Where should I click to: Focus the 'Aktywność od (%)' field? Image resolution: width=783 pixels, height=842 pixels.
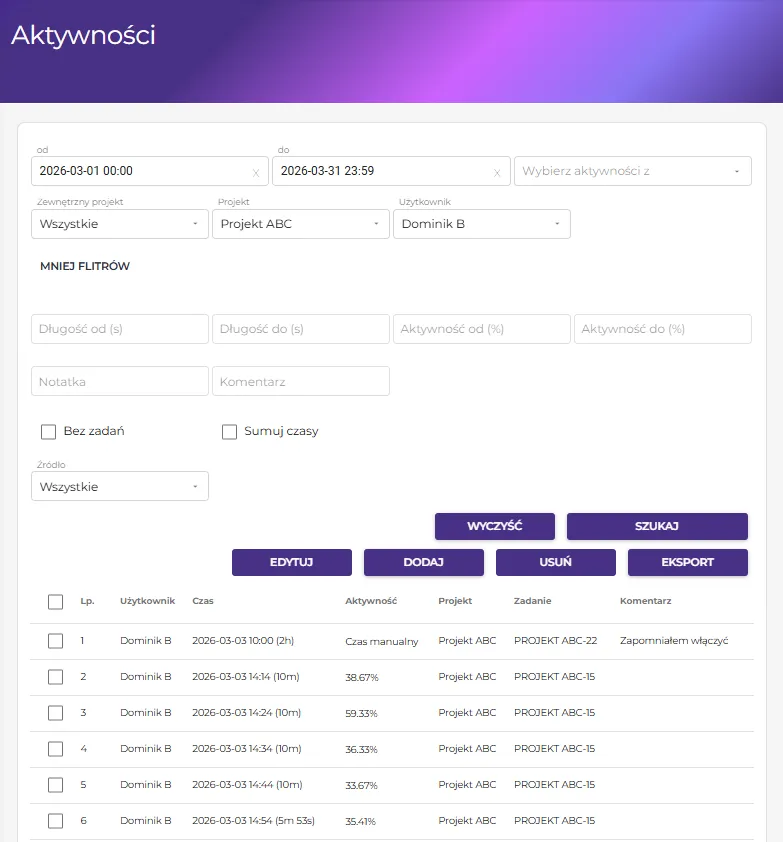pos(482,329)
